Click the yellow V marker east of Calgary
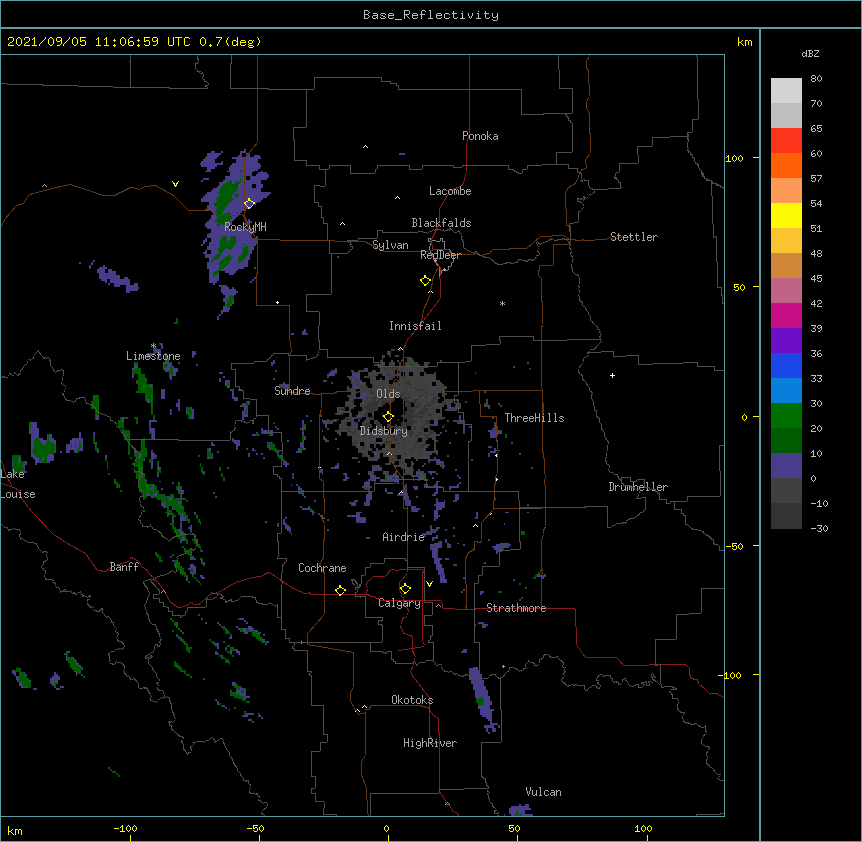862x842 pixels. [x=429, y=584]
